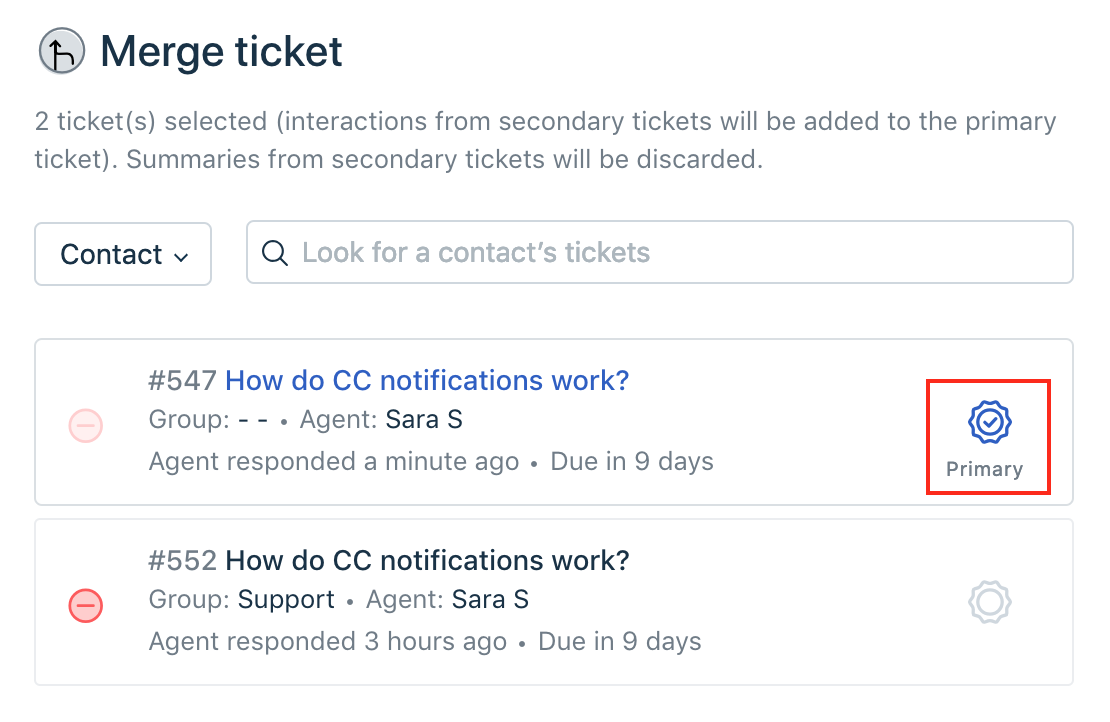Click agent 'Sara S' on ticket #547
1110x722 pixels.
click(424, 421)
